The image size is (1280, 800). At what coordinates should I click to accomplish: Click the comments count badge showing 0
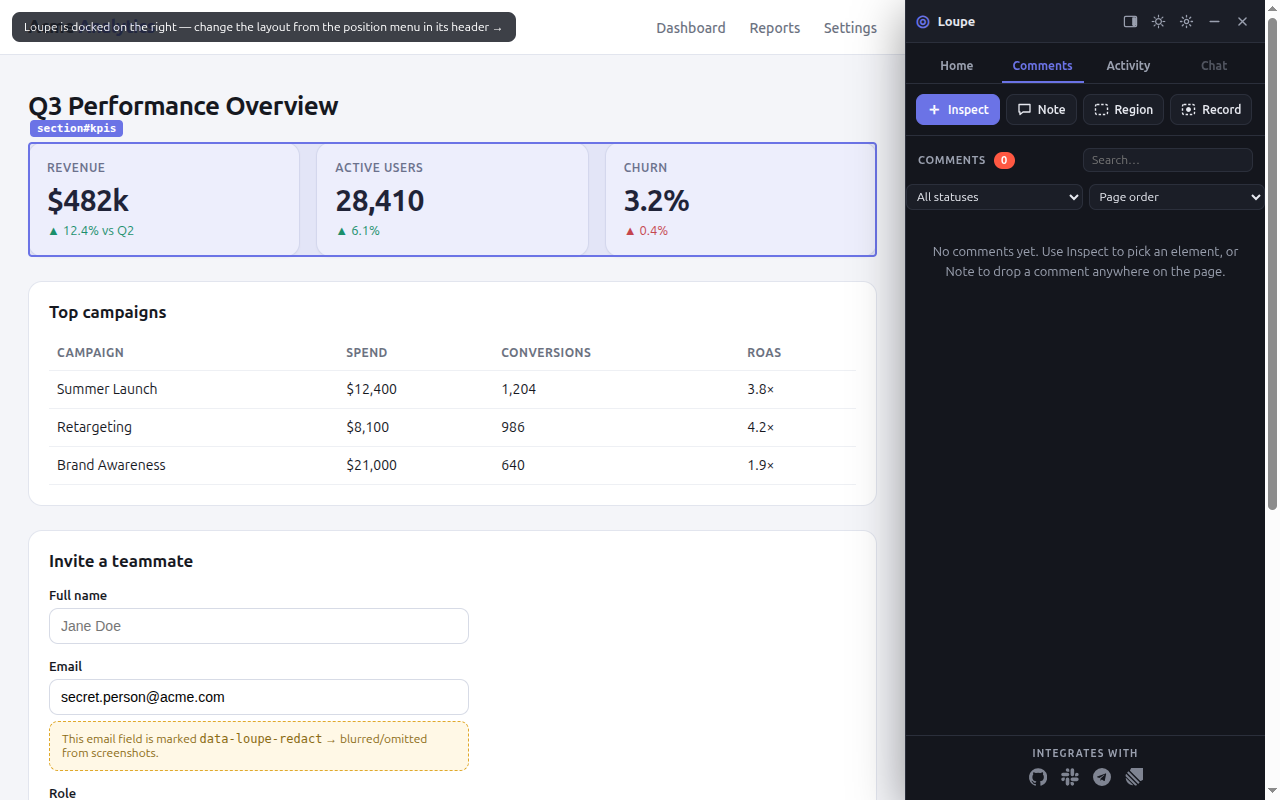click(1004, 160)
